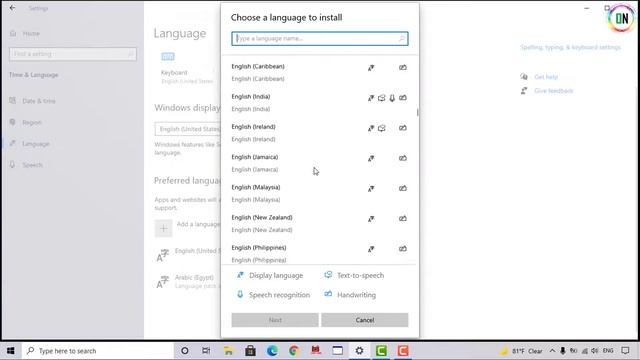The width and height of the screenshot is (640, 360).
Task: Open the Give feedback link
Action: (553, 91)
